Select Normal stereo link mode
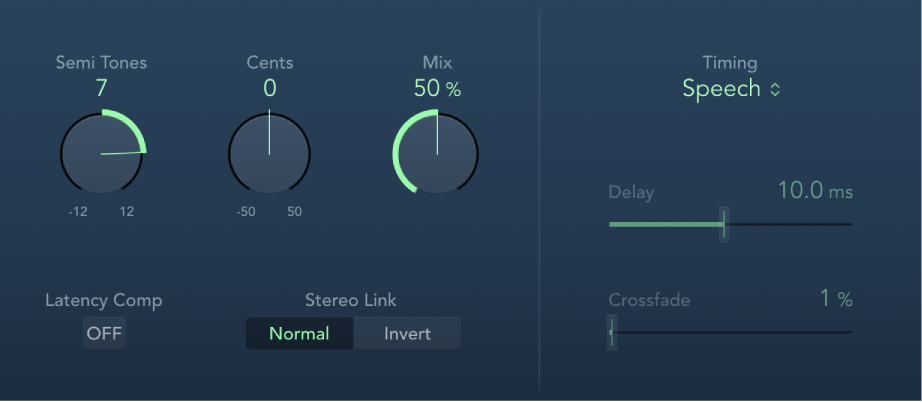The width and height of the screenshot is (922, 402). coord(299,333)
